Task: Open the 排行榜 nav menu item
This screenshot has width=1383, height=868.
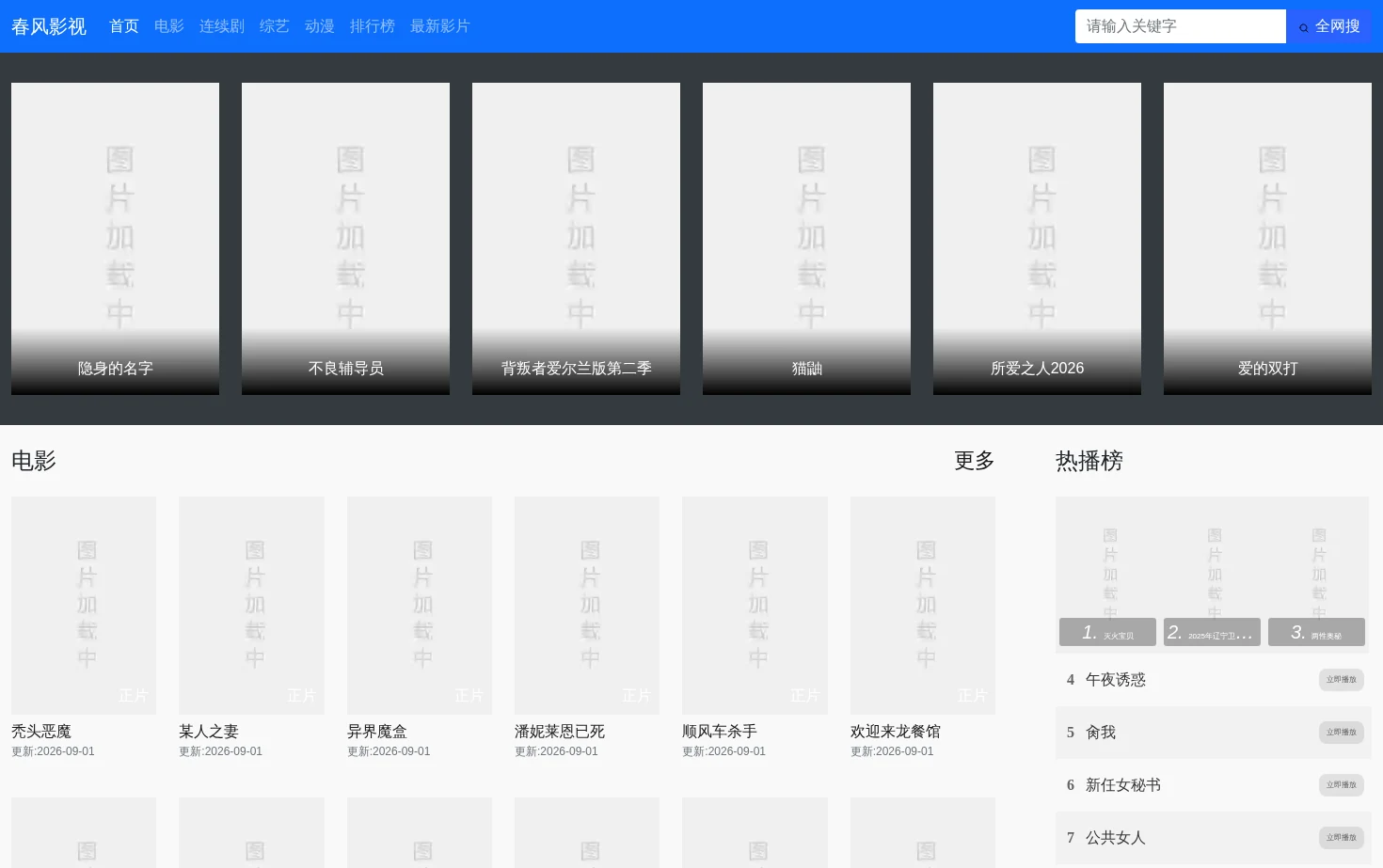Action: pyautogui.click(x=373, y=26)
